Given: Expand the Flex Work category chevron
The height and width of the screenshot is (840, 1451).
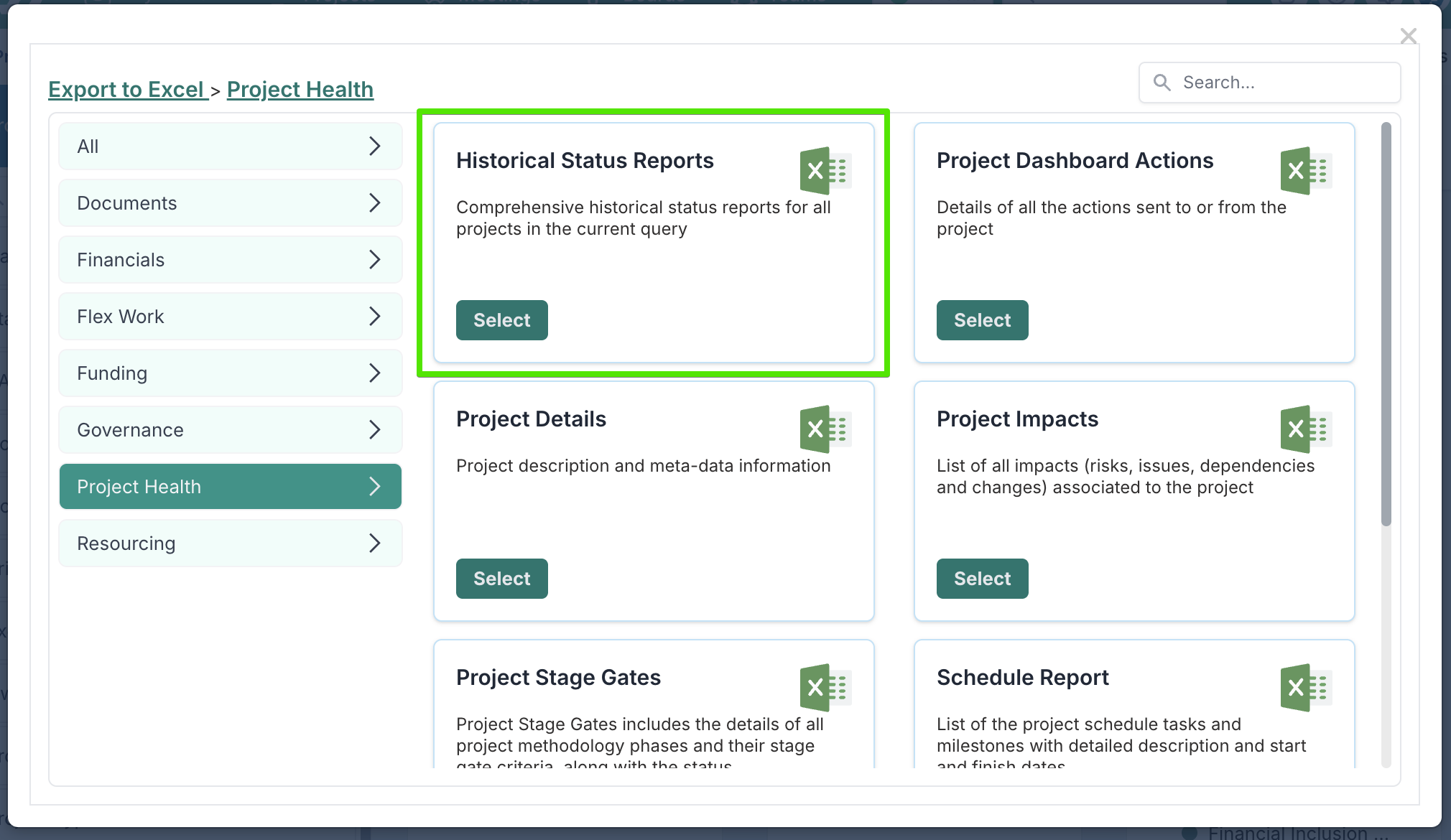Looking at the screenshot, I should point(374,317).
